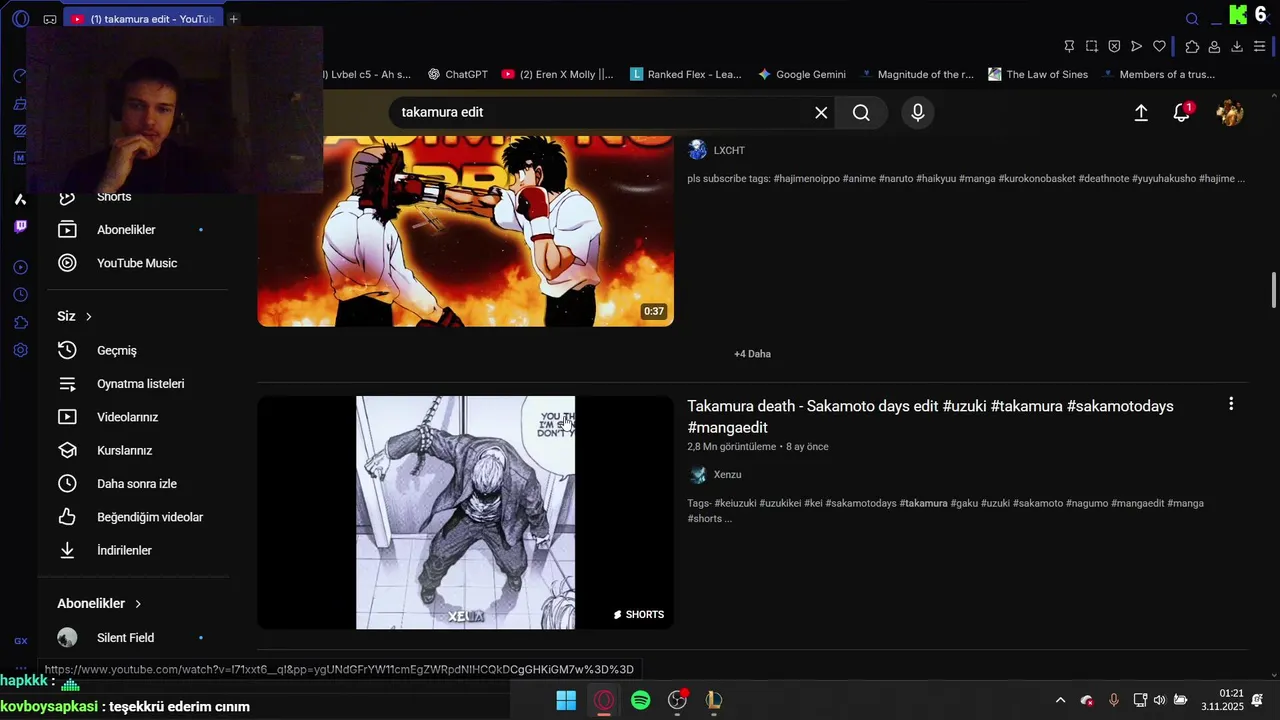Image resolution: width=1280 pixels, height=720 pixels.
Task: Open 'The Law of Sines' bookmark
Action: 1037,74
